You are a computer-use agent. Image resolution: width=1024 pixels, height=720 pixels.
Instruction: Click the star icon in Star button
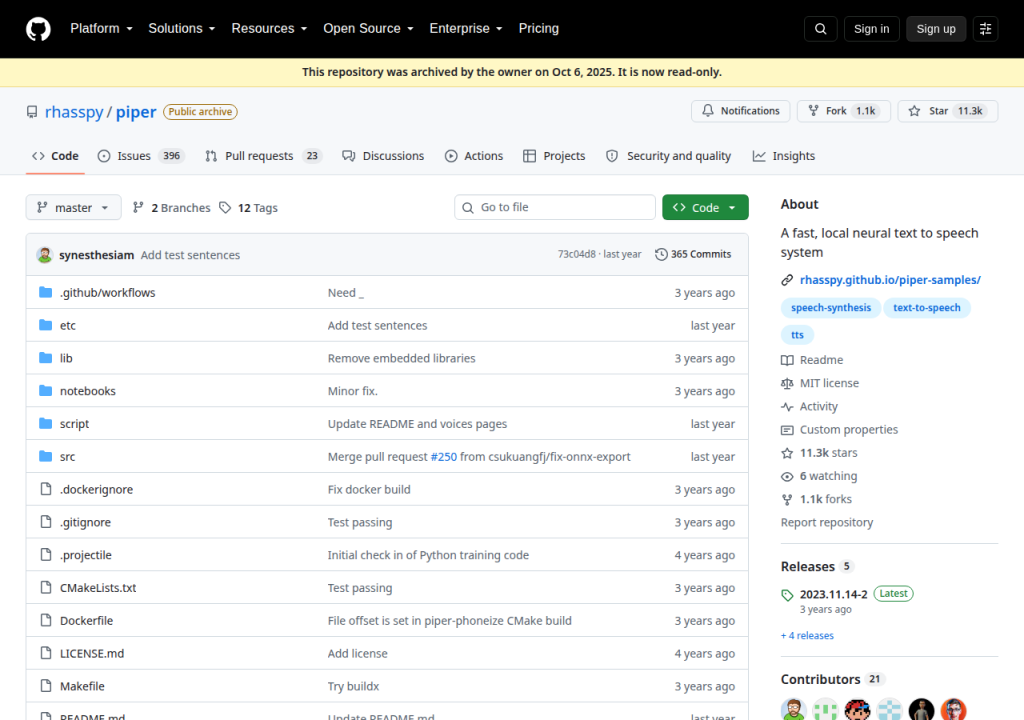click(x=914, y=111)
